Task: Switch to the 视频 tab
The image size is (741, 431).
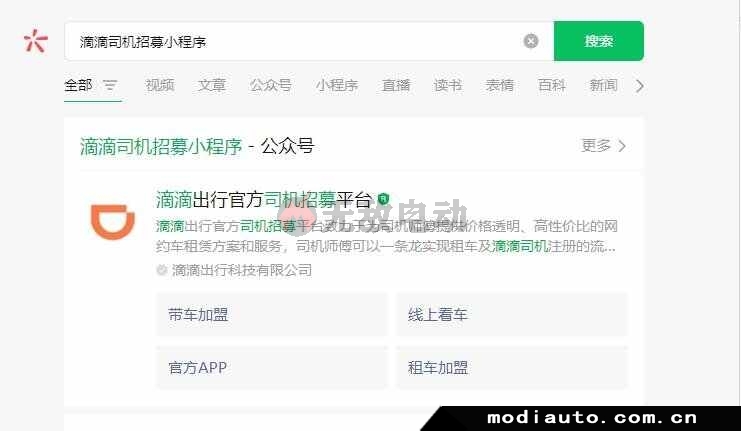Action: pos(160,86)
